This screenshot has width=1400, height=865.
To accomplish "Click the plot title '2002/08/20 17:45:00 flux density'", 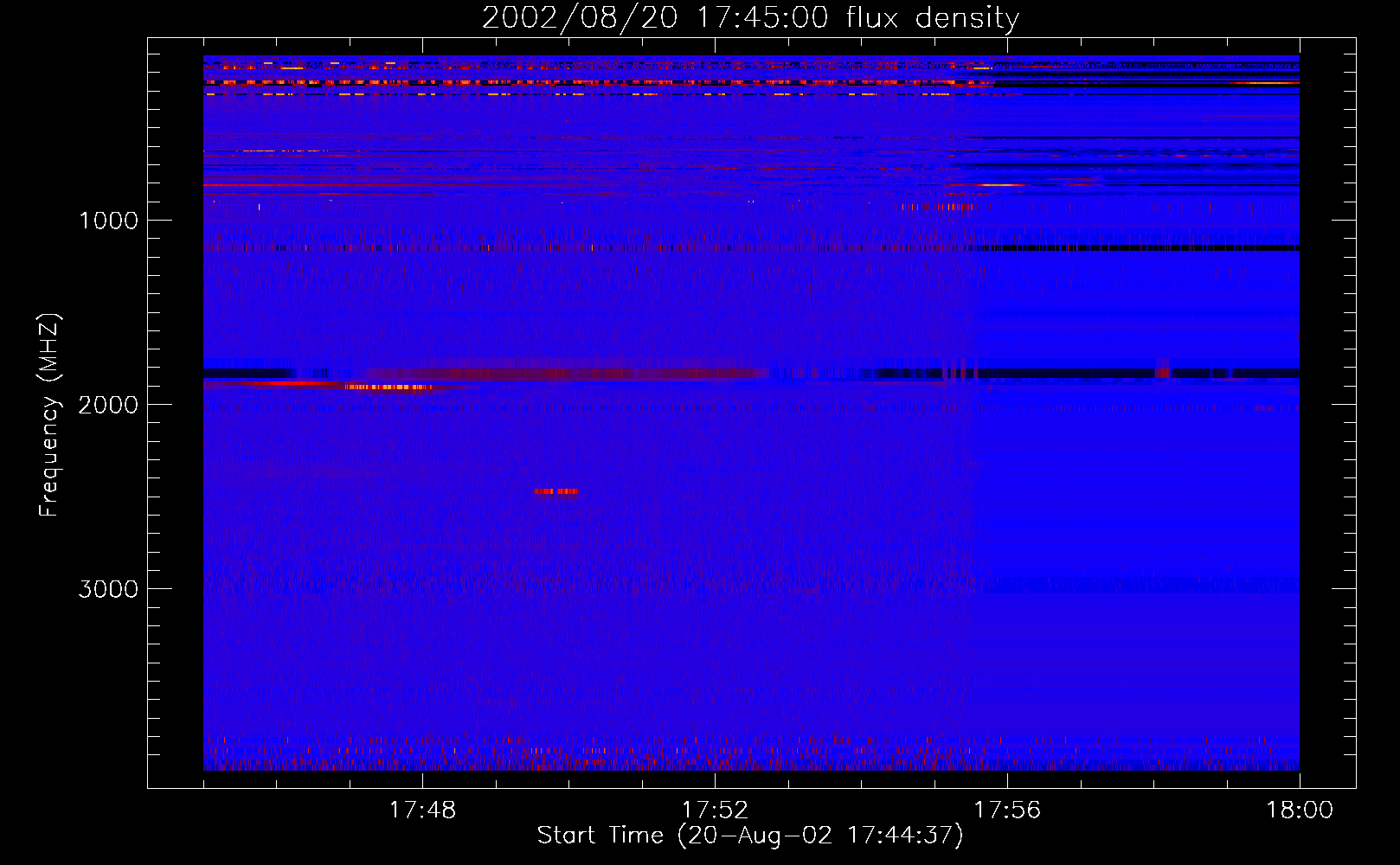I will [750, 17].
